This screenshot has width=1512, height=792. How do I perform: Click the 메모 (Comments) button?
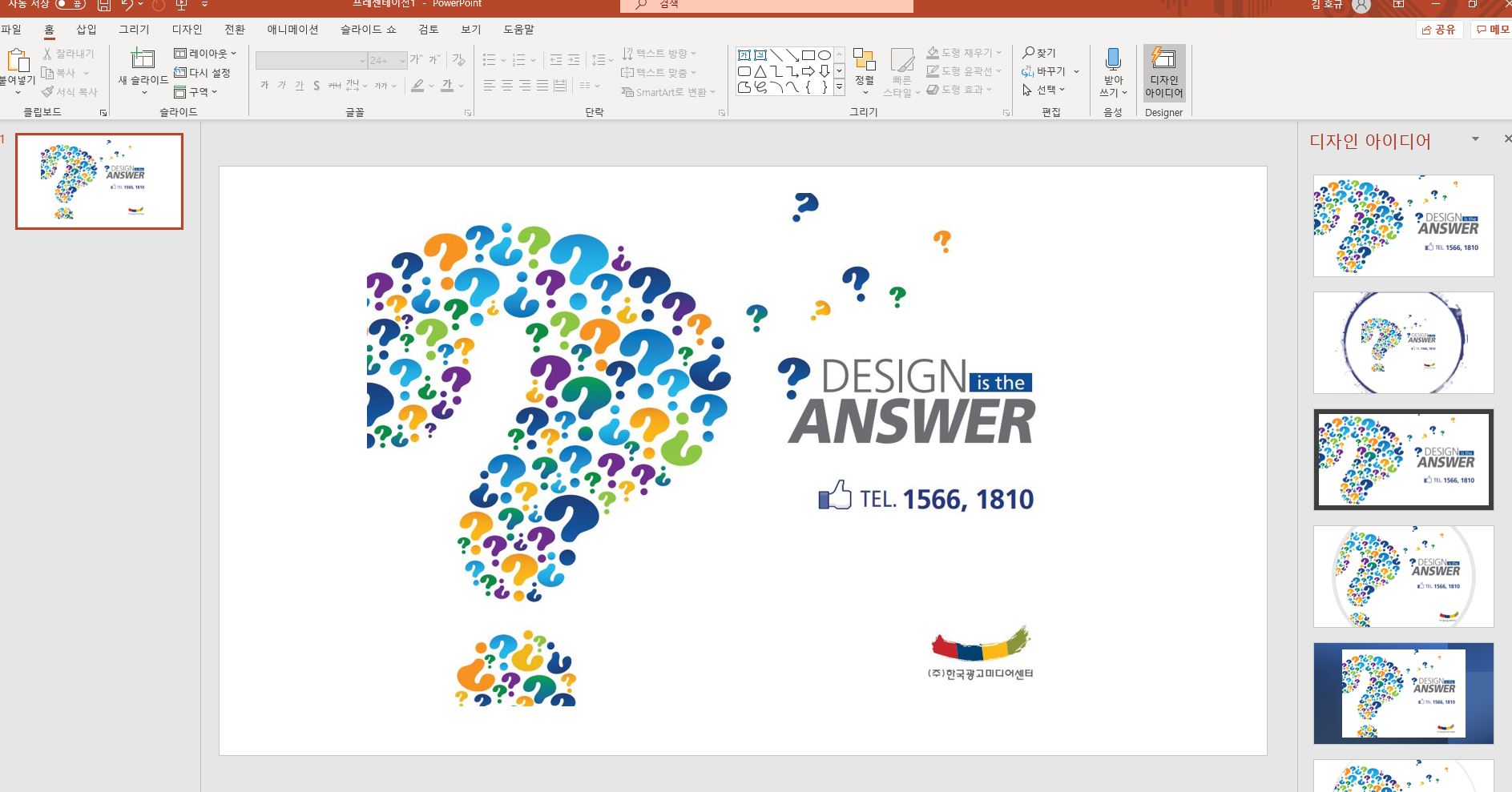coord(1493,30)
